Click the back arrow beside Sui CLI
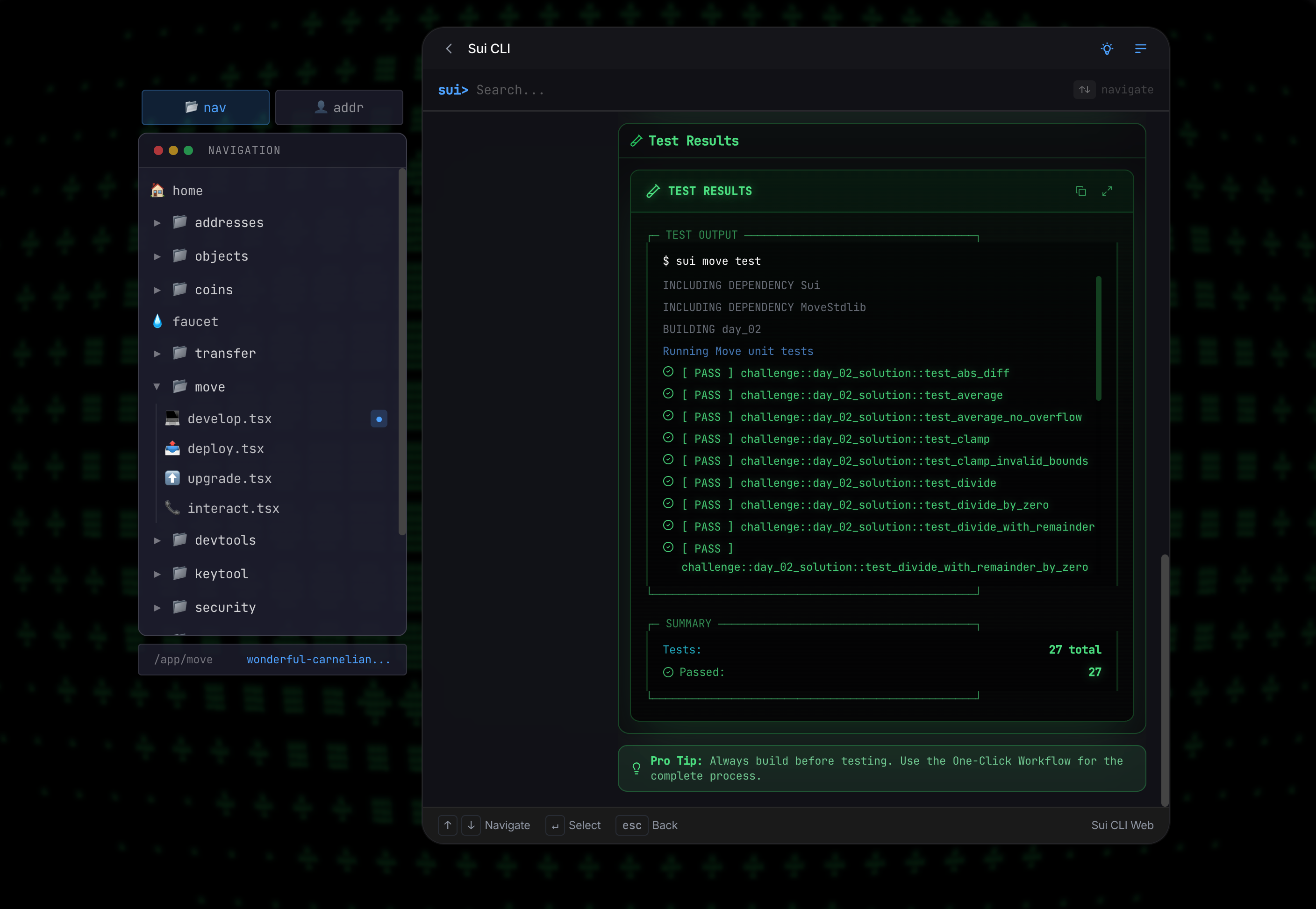Image resolution: width=1316 pixels, height=909 pixels. (x=449, y=49)
